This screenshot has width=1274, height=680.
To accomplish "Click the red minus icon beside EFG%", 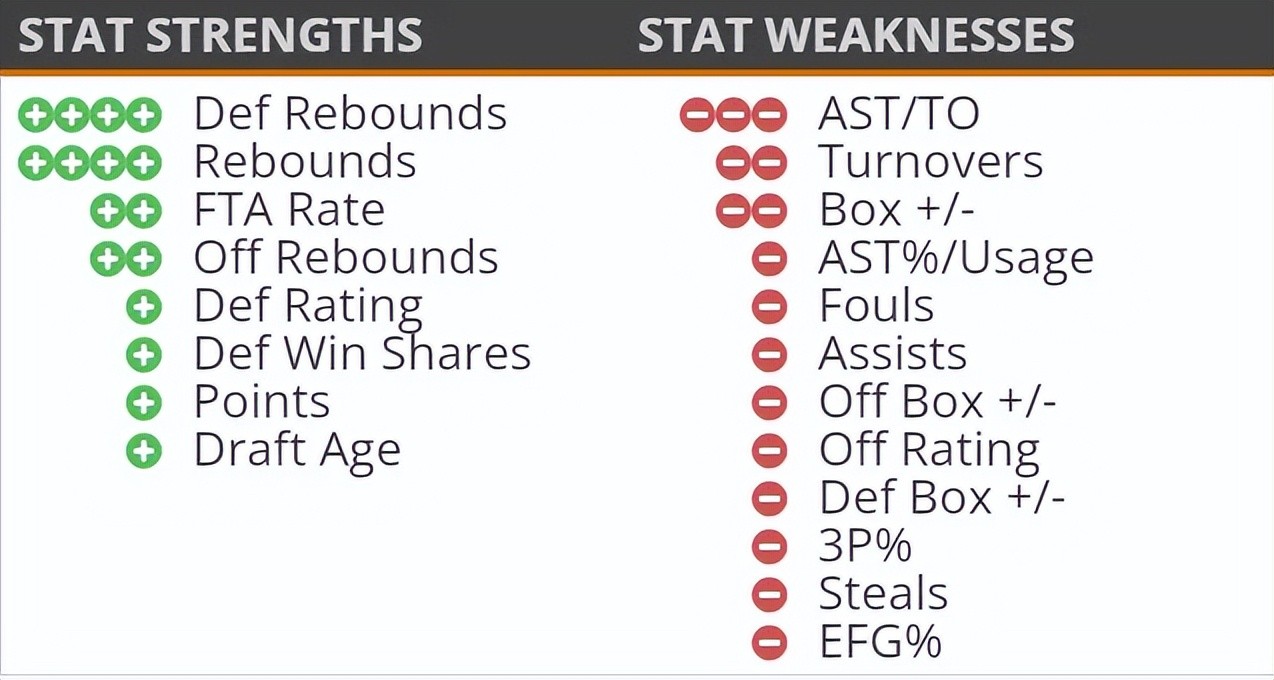I will tap(769, 643).
